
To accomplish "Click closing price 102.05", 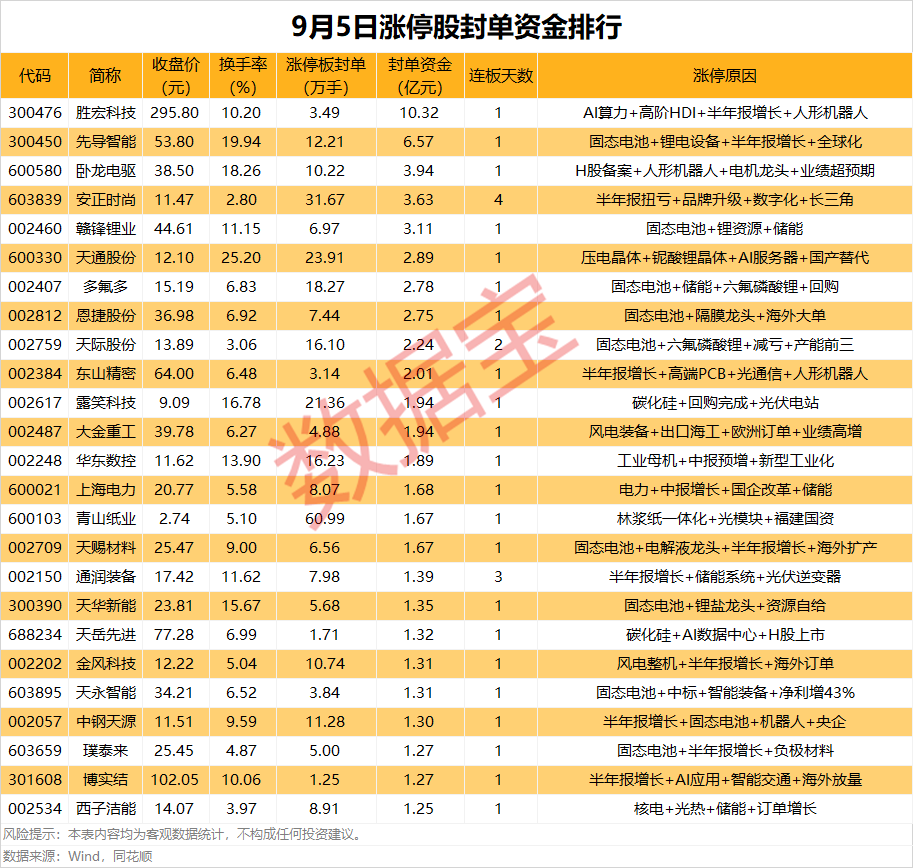I will (175, 780).
